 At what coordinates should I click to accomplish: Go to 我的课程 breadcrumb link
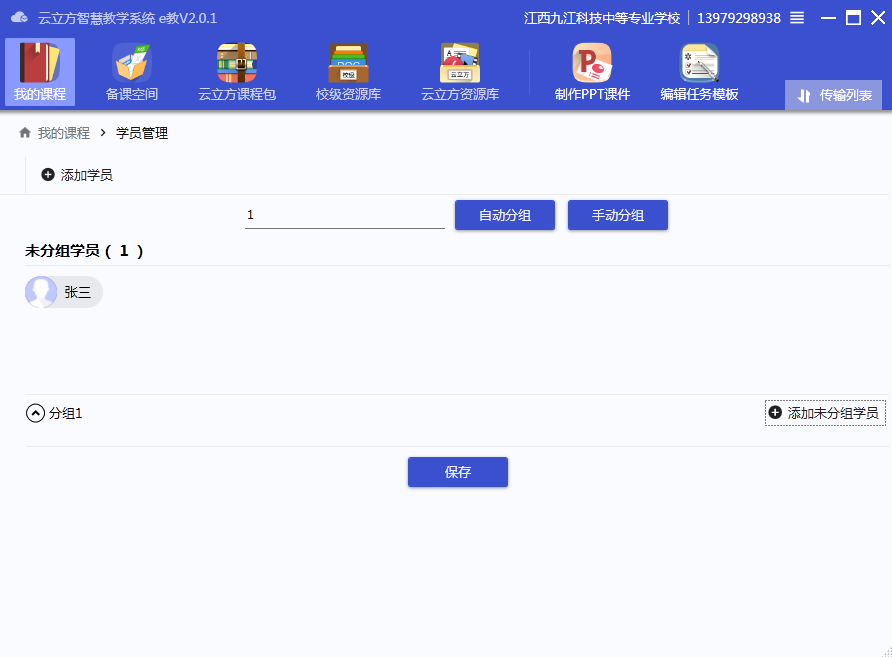[x=64, y=133]
